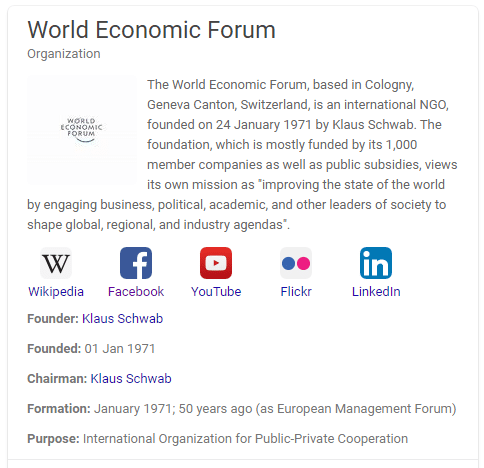Select the Flickr two-dot icon

tap(296, 263)
